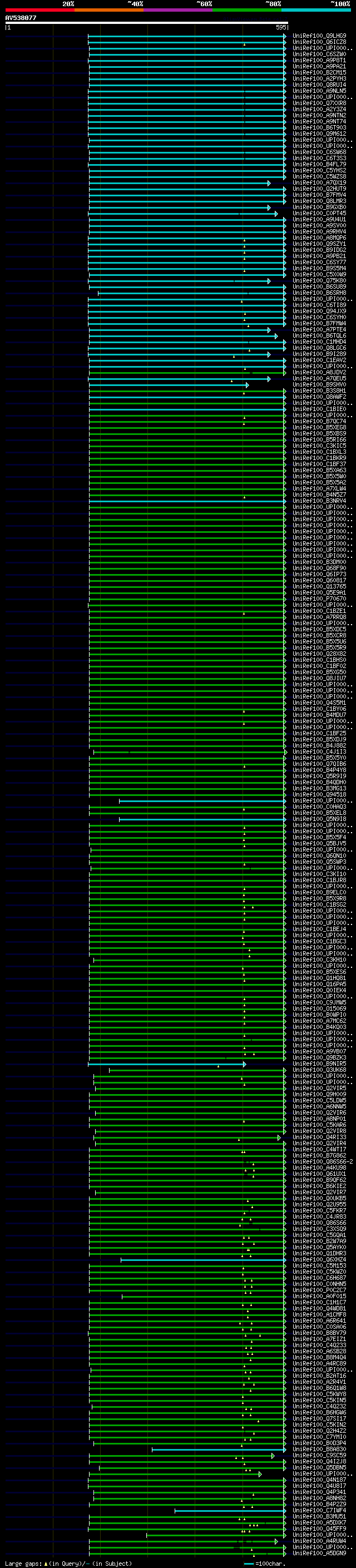Select hit UniRef100_C3KIC5
The image size is (356, 1568).
point(319,446)
